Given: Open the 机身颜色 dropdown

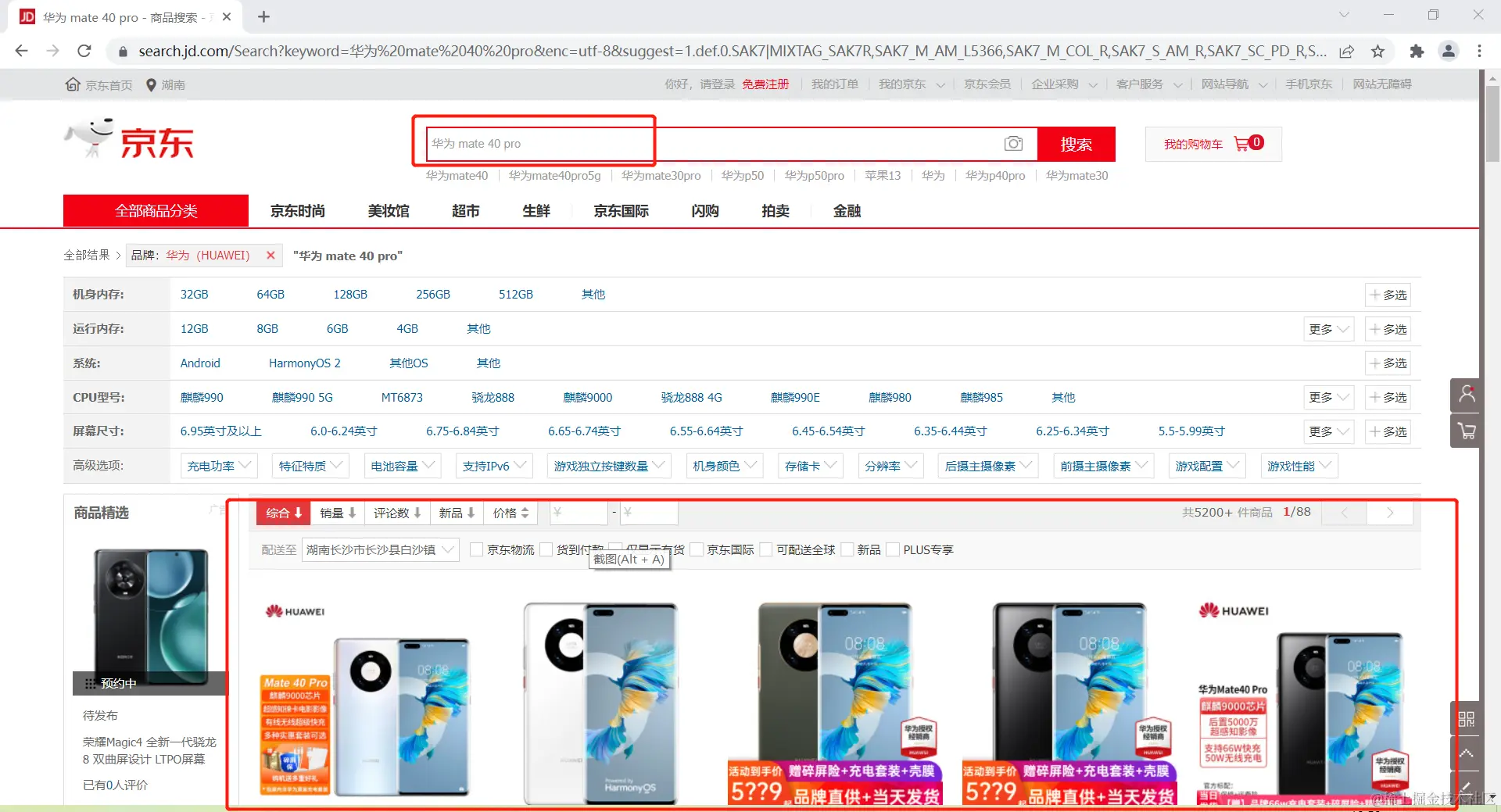Looking at the screenshot, I should [725, 466].
